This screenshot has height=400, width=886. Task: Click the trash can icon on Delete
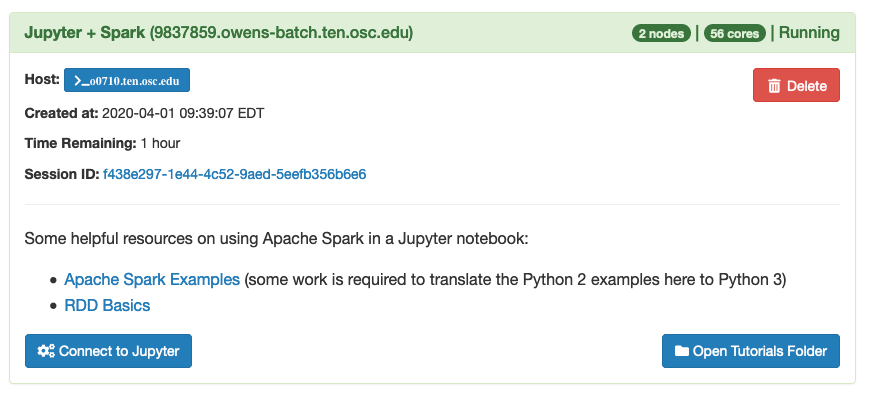pos(774,86)
